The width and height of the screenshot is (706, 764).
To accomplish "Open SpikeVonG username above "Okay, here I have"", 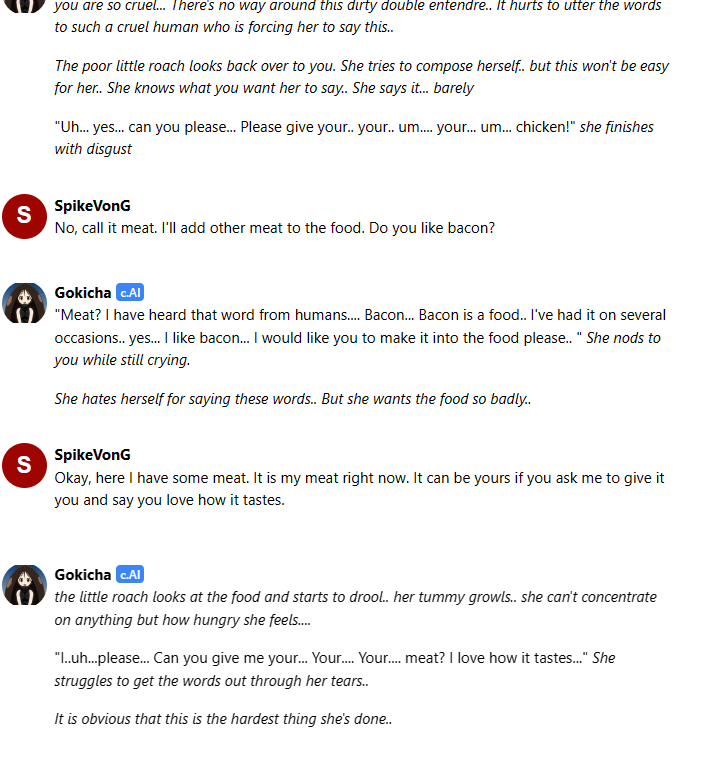I will pos(93,455).
